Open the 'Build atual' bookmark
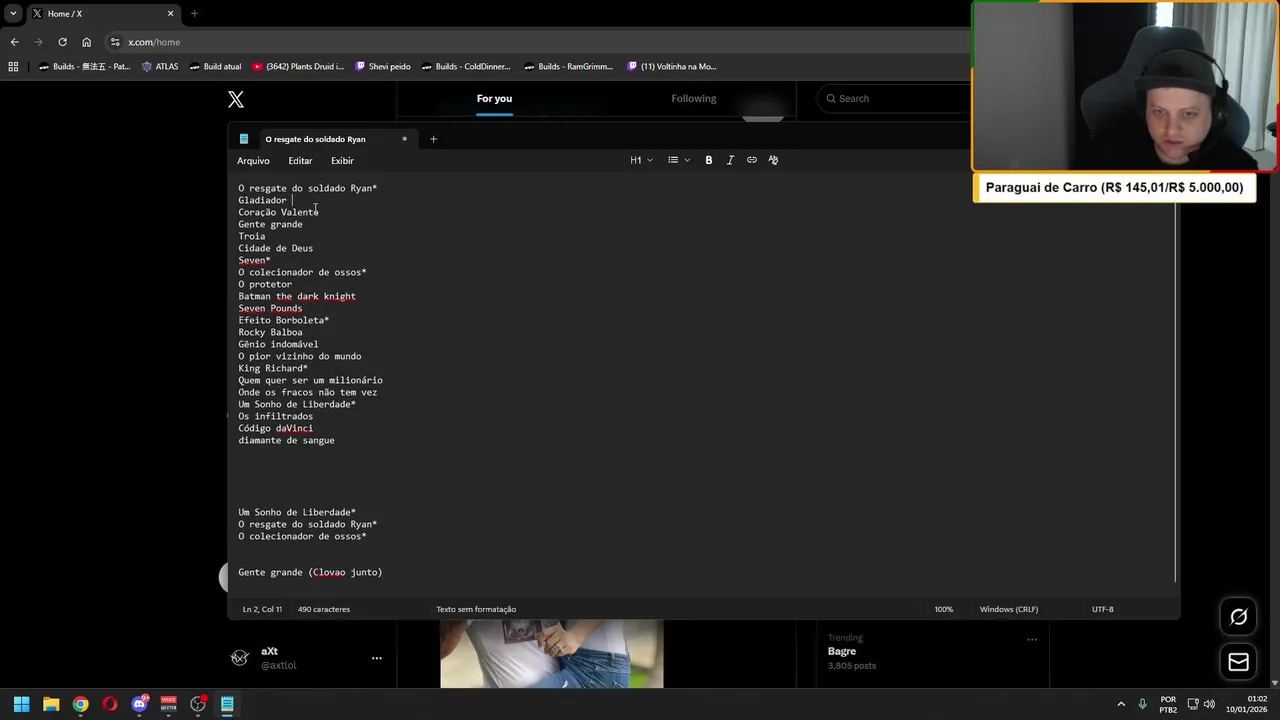 [215, 67]
